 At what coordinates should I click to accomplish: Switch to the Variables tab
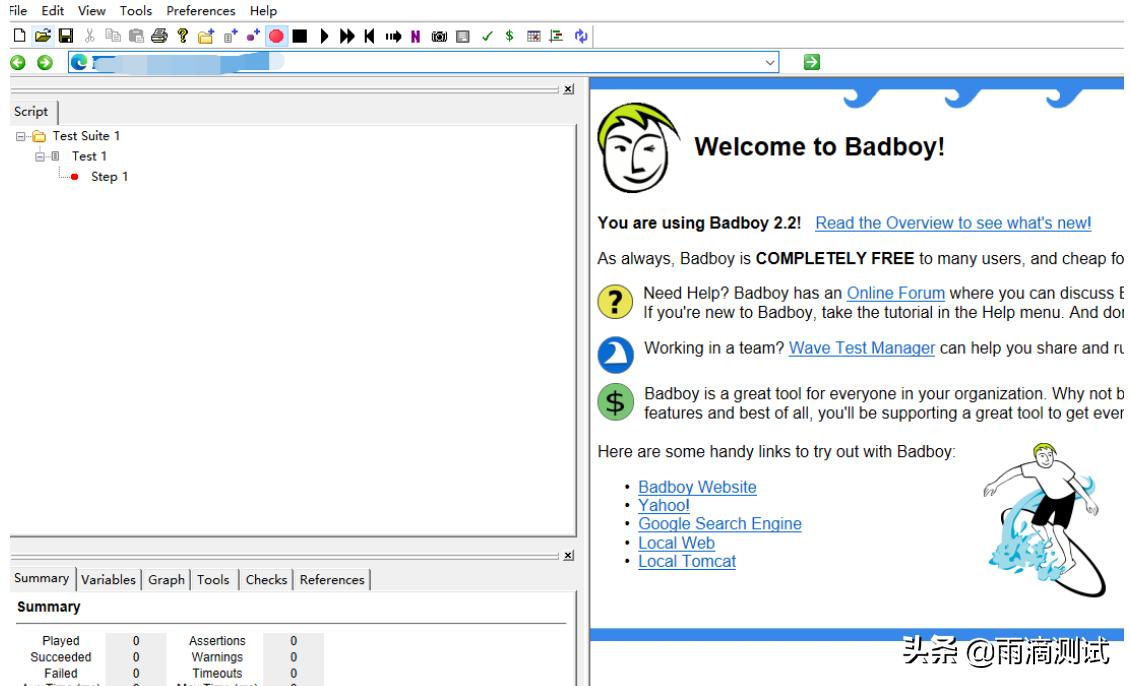click(108, 580)
